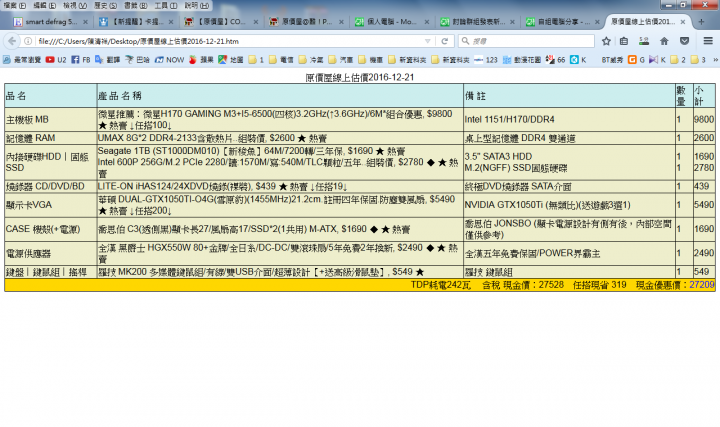
Task: Open the 最常瀏覽 bookmark
Action: (22, 60)
